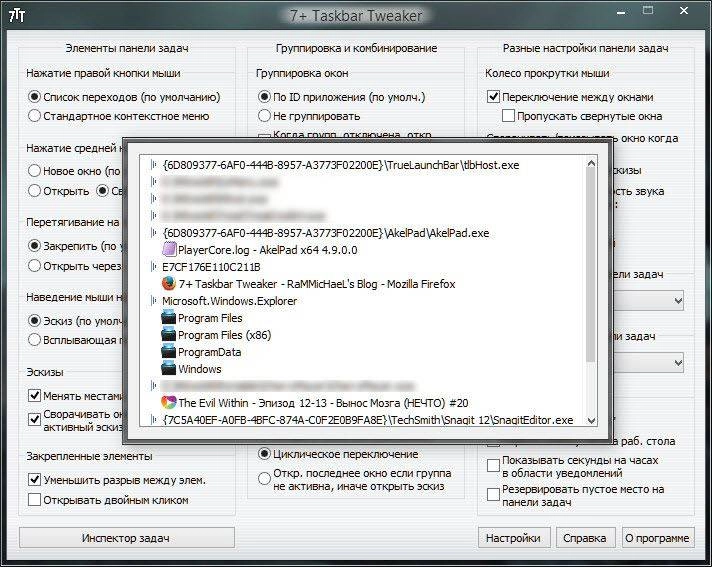Click folder icon next to ProgramData
712x567 pixels.
click(168, 351)
